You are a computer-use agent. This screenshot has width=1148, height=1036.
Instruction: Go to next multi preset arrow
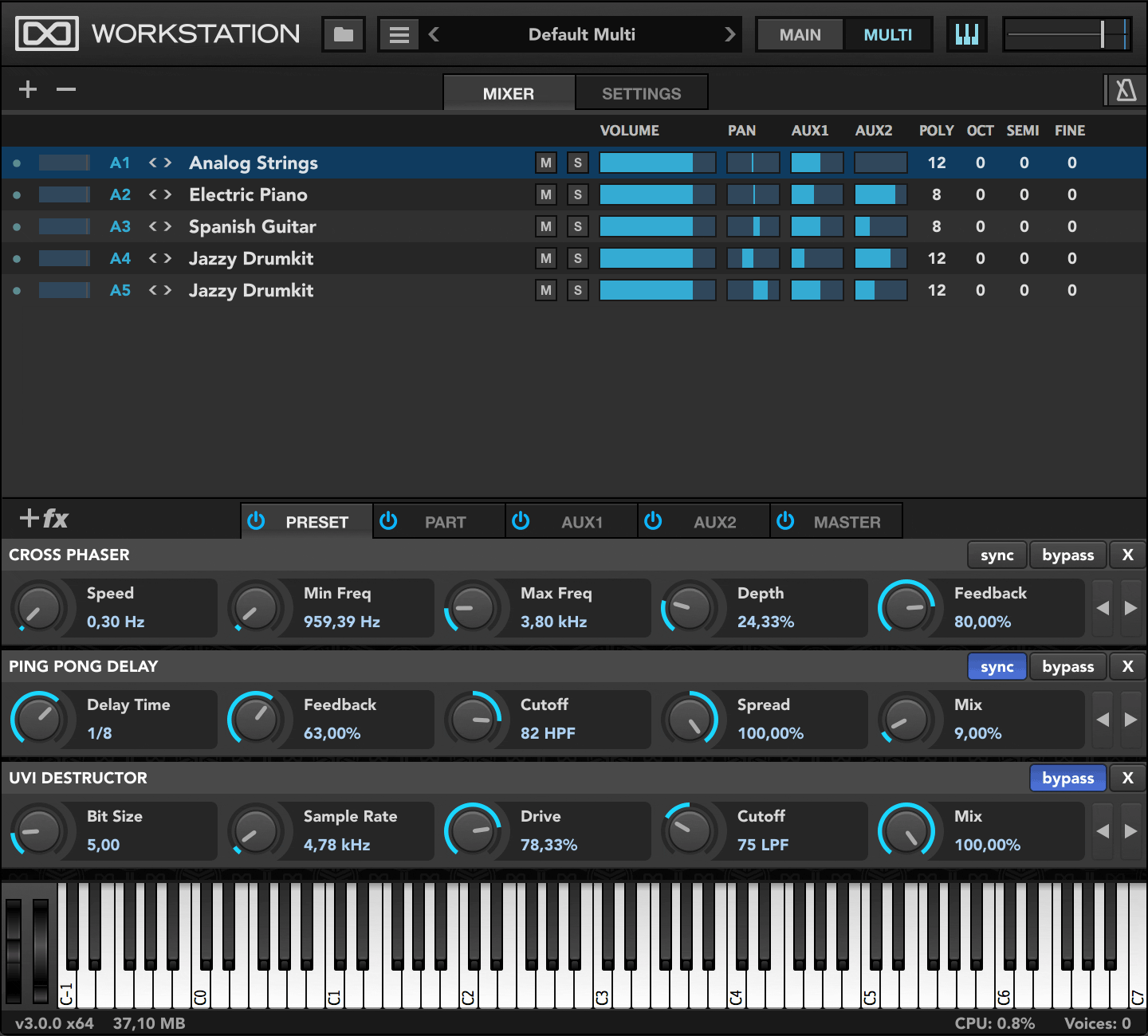729,34
